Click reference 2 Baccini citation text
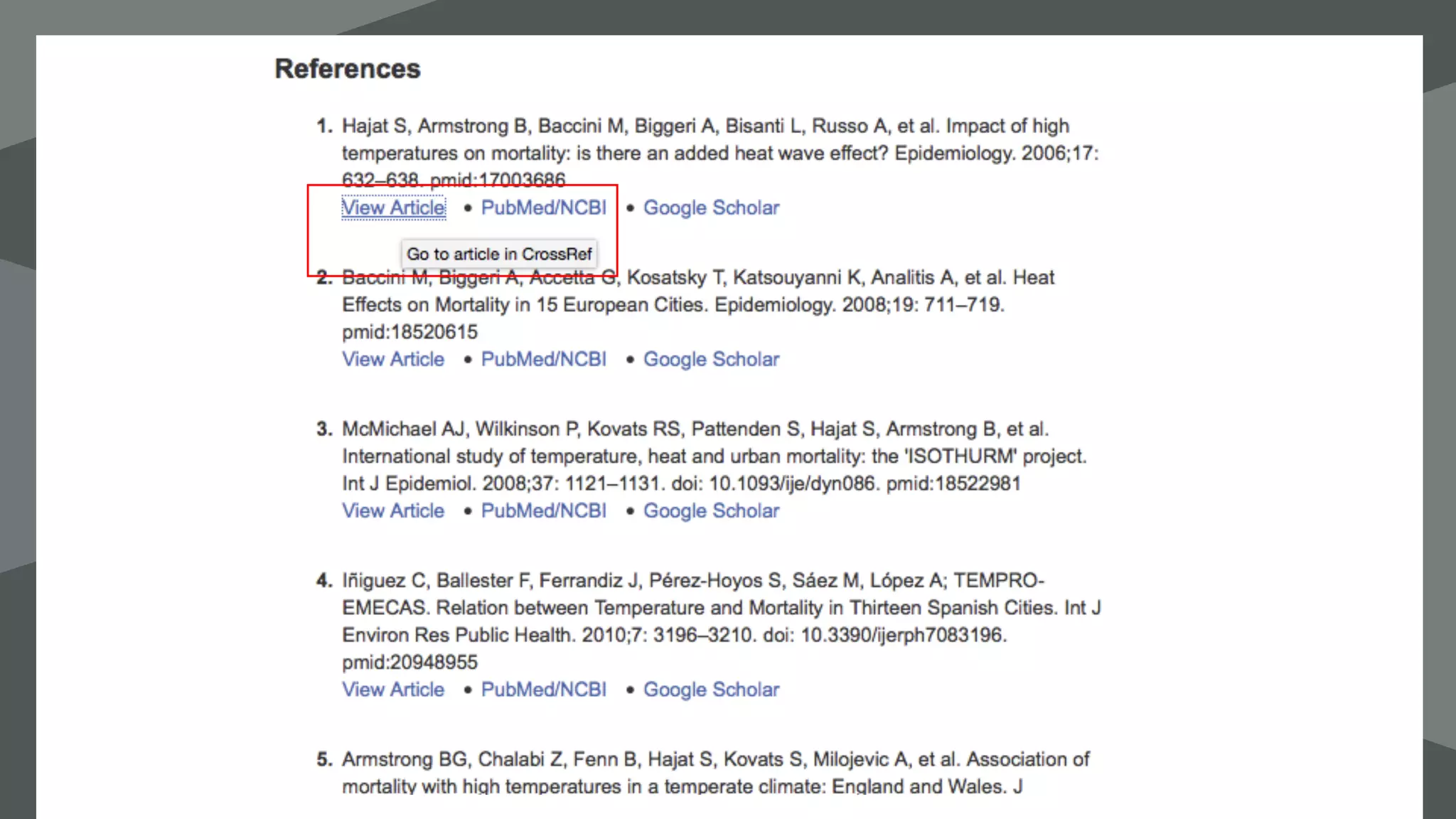This screenshot has width=1456, height=819. [x=673, y=304]
